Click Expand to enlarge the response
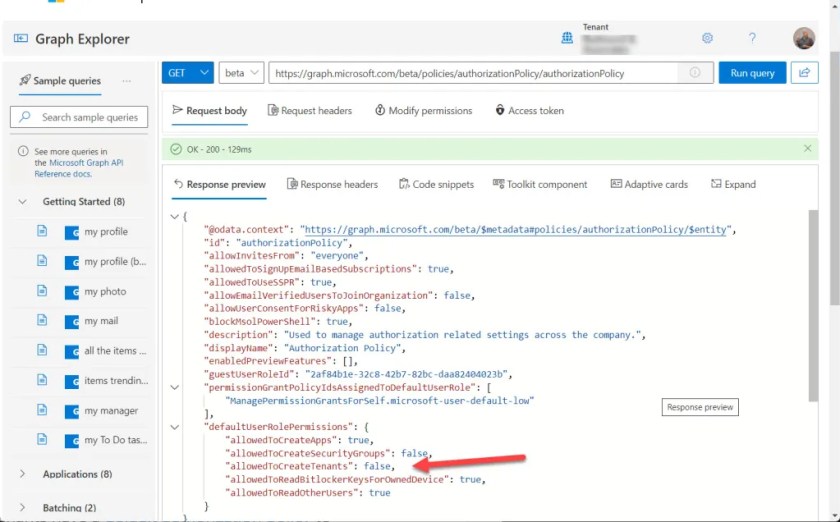 pos(733,184)
